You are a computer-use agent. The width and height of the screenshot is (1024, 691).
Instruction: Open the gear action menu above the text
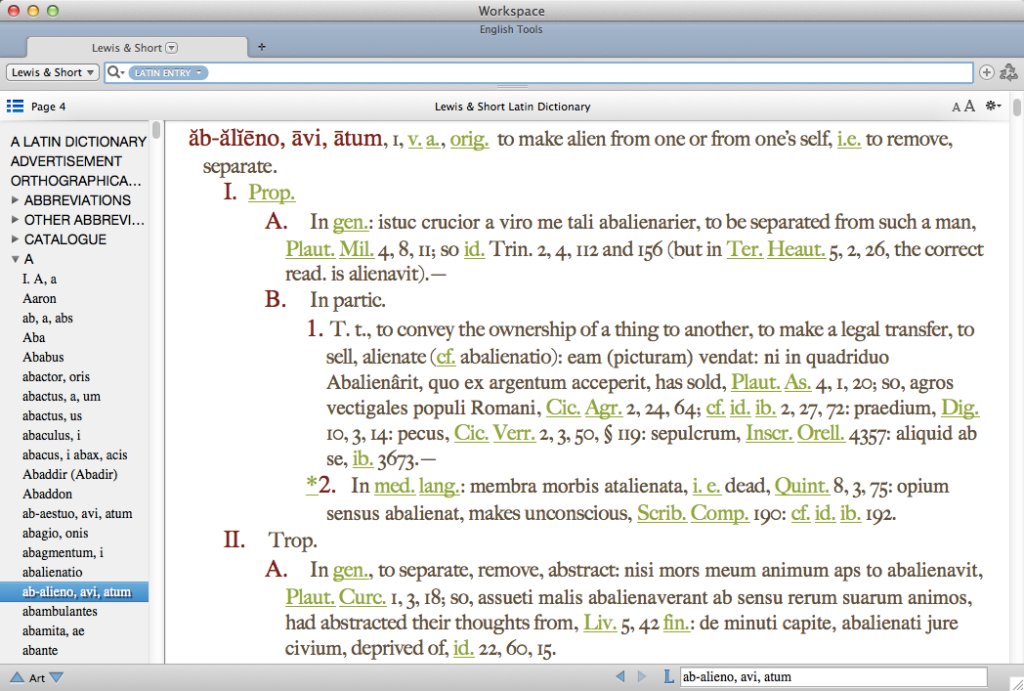coord(993,104)
